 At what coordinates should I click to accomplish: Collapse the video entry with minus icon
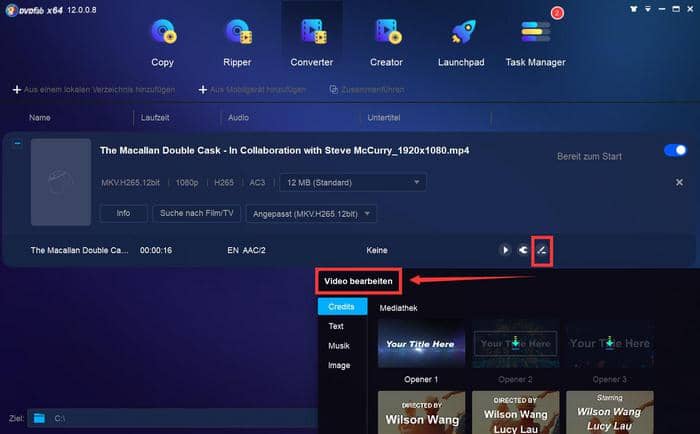click(x=17, y=143)
